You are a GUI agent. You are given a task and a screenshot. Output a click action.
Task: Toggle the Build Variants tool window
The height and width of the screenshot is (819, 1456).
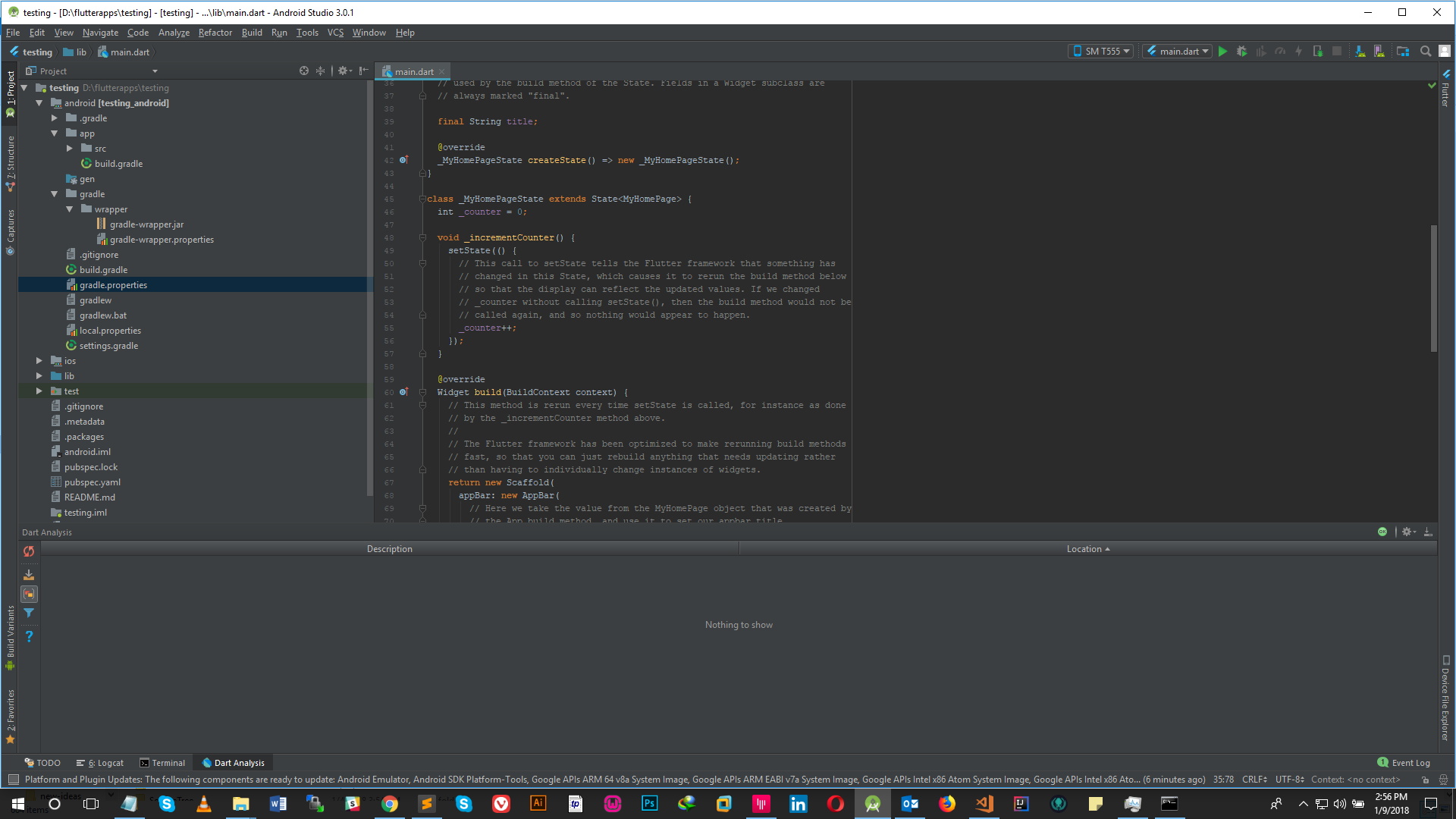click(x=11, y=638)
